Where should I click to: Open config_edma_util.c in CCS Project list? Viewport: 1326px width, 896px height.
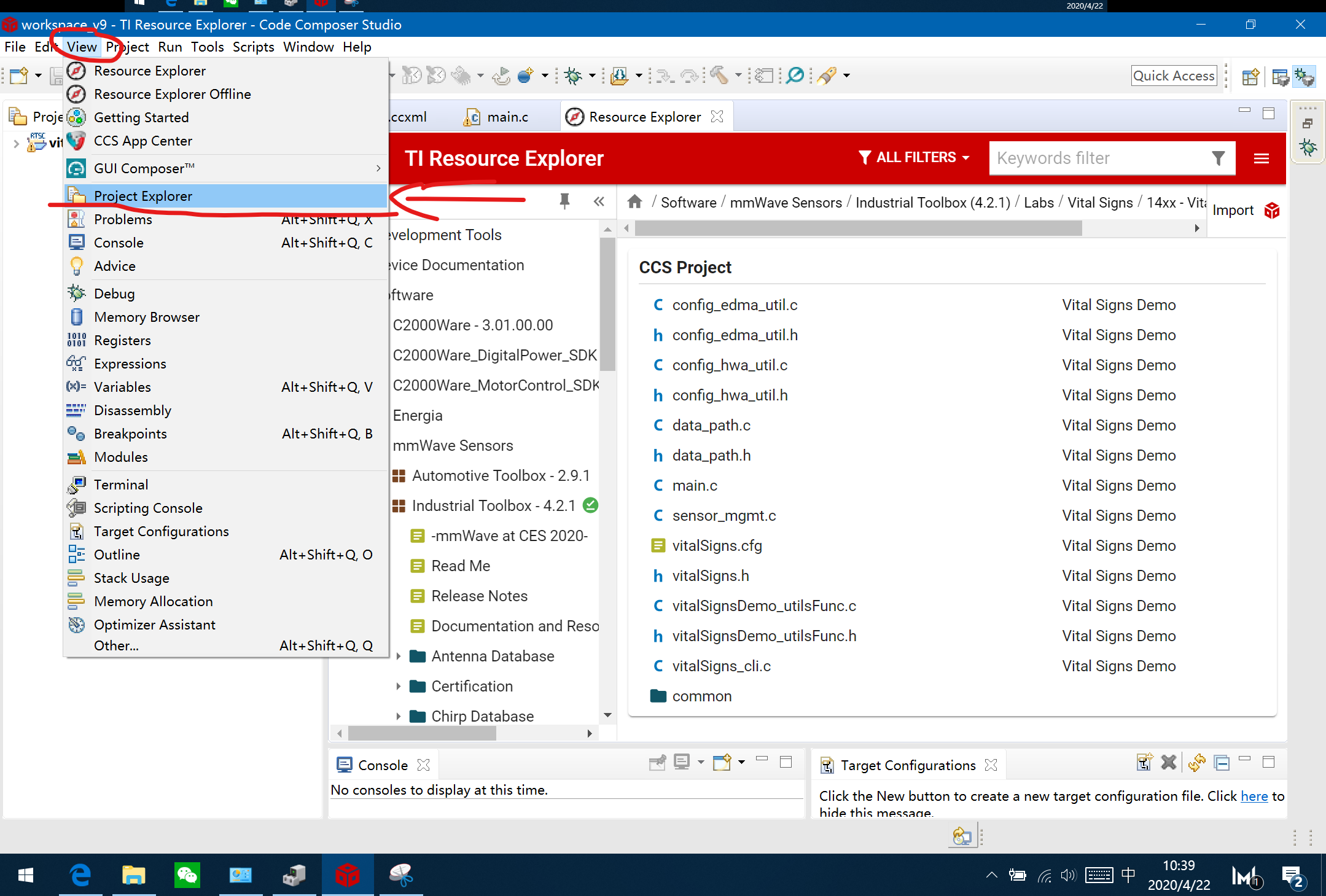[x=735, y=305]
